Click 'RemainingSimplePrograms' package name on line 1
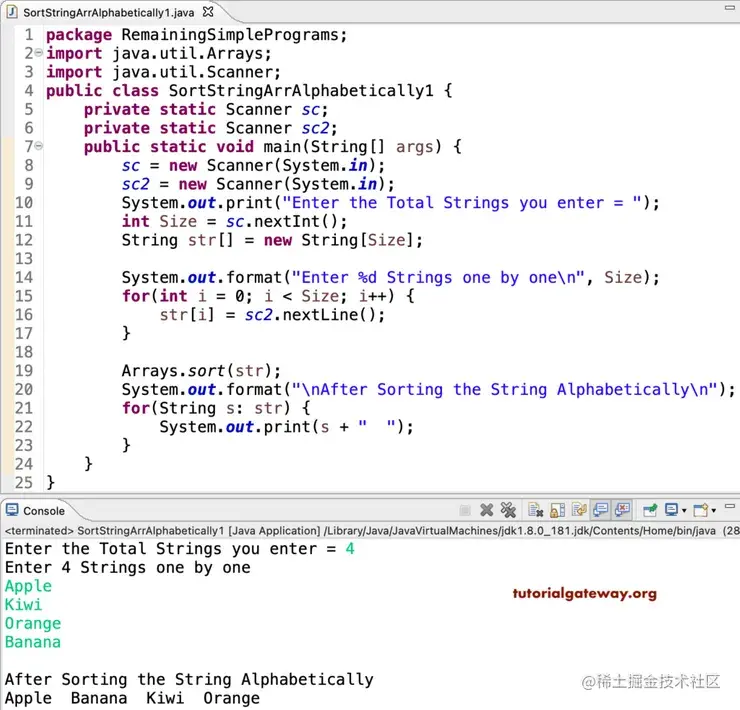Screen dimensions: 740x710 tap(230, 35)
